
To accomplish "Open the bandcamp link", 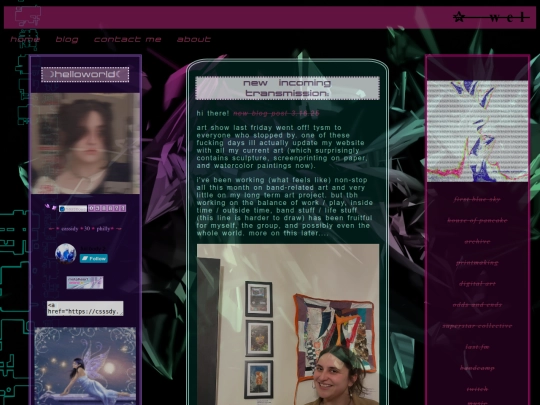I will tap(477, 368).
